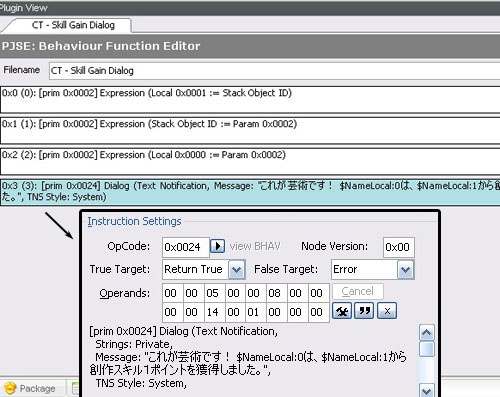500x397 pixels.
Task: Edit the Node Version 0x00 field
Action: point(399,247)
